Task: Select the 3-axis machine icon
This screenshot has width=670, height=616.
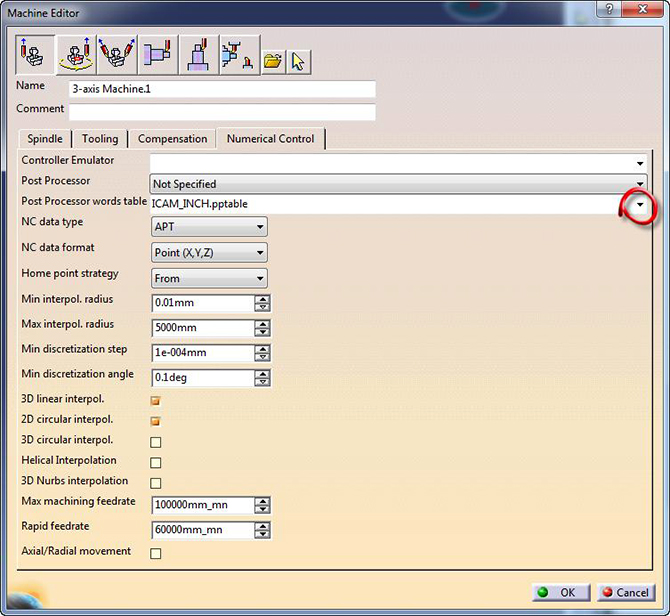Action: 36,55
